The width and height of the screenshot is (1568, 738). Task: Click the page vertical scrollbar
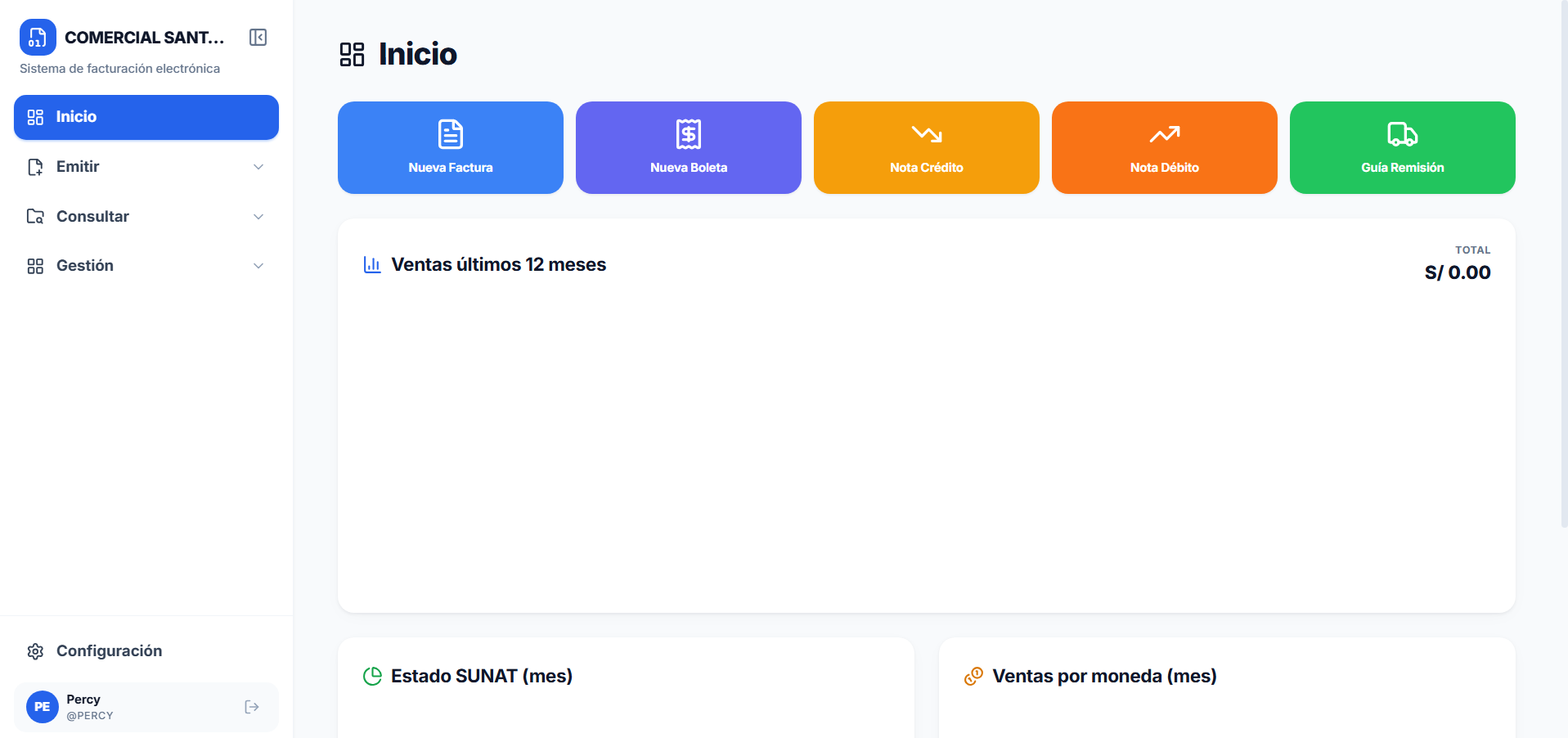point(1564,263)
